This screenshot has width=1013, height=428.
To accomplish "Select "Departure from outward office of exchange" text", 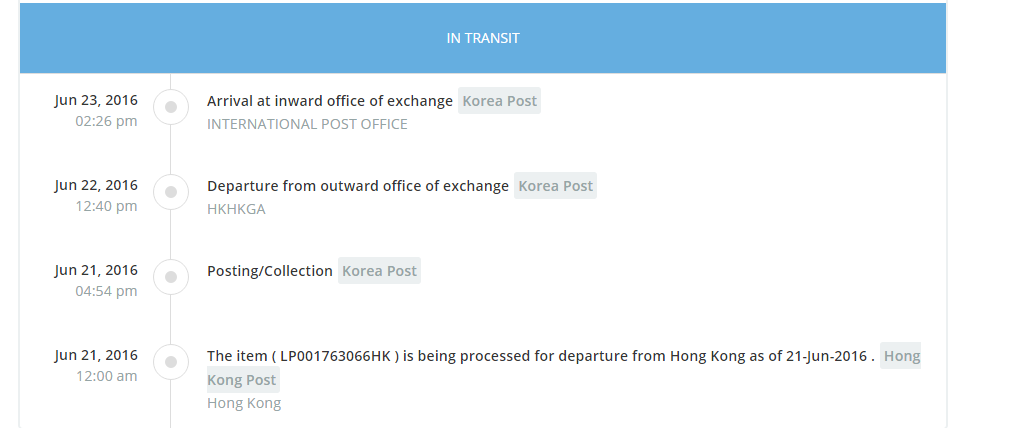I will (357, 186).
